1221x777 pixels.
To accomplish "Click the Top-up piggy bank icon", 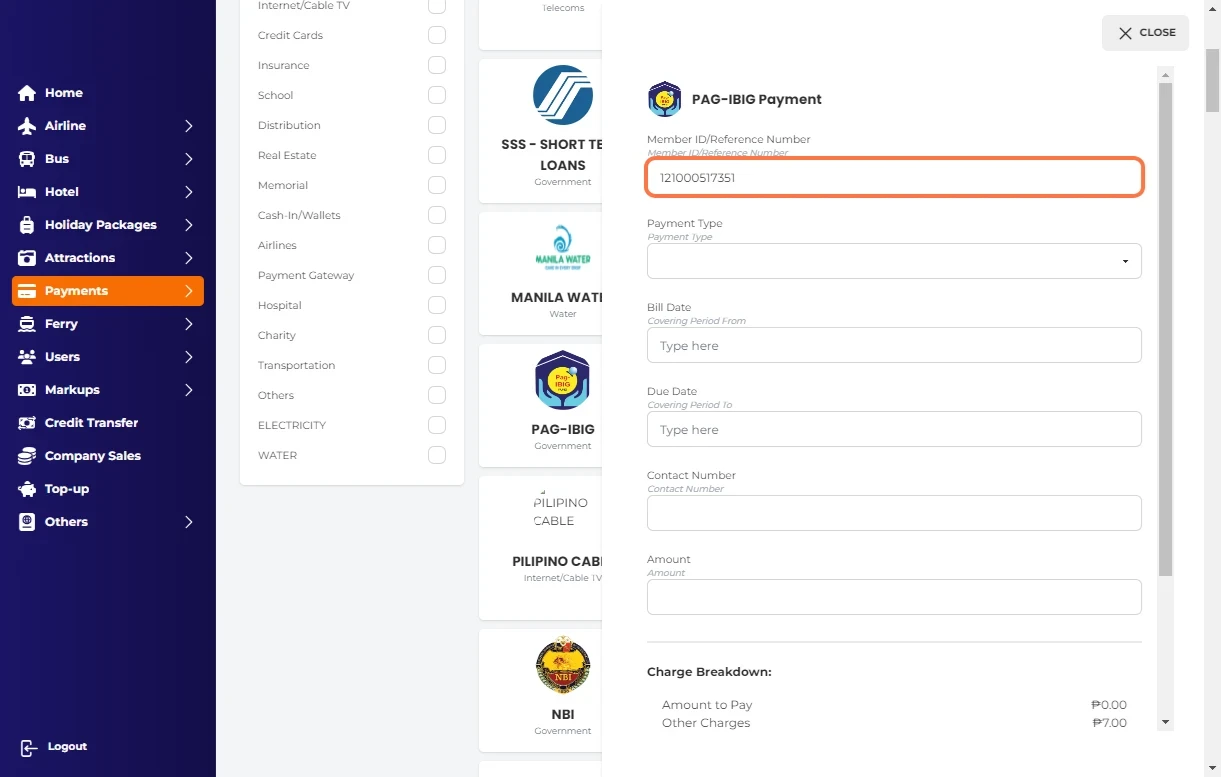I will (27, 489).
